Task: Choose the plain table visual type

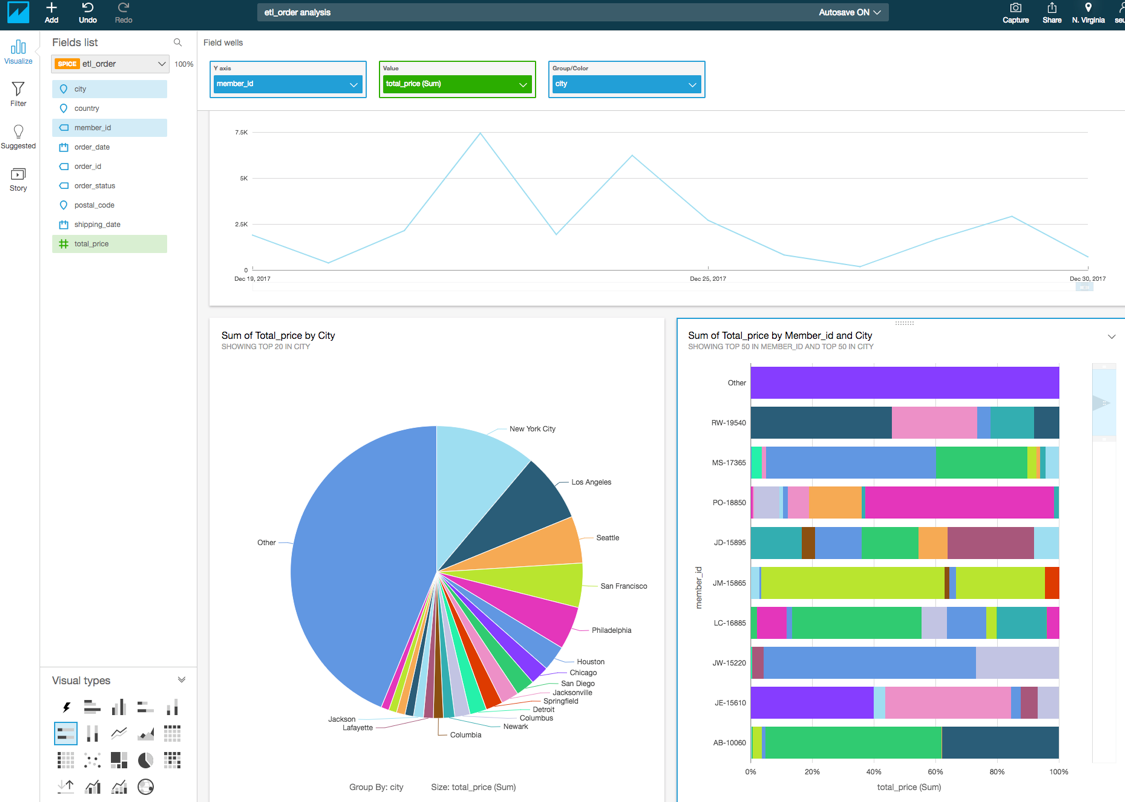Action: pos(66,760)
